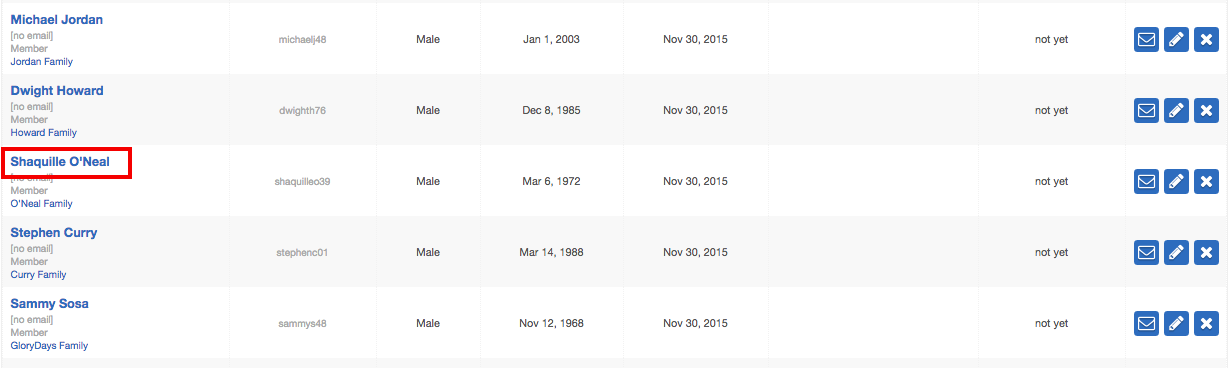Open Michael Jordan's profile link

(57, 20)
